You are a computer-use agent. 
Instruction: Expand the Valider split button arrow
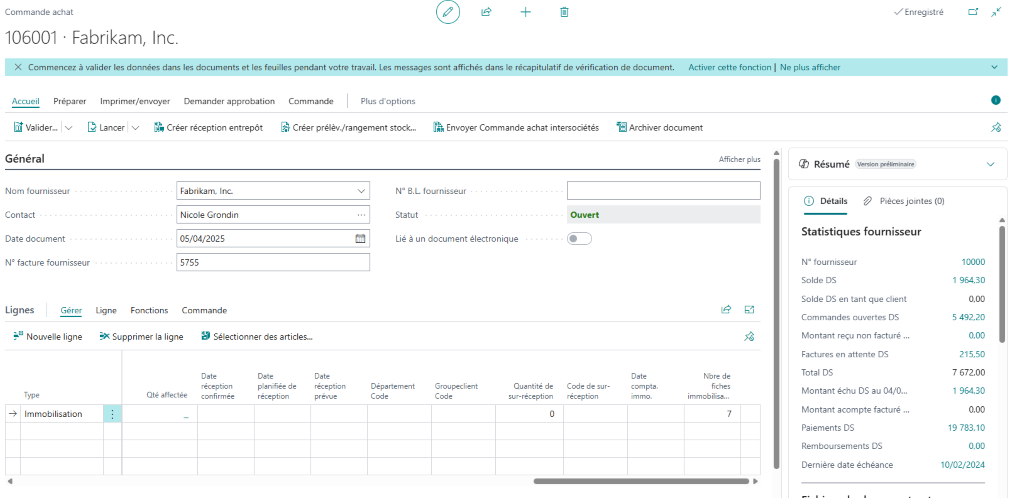(x=69, y=128)
